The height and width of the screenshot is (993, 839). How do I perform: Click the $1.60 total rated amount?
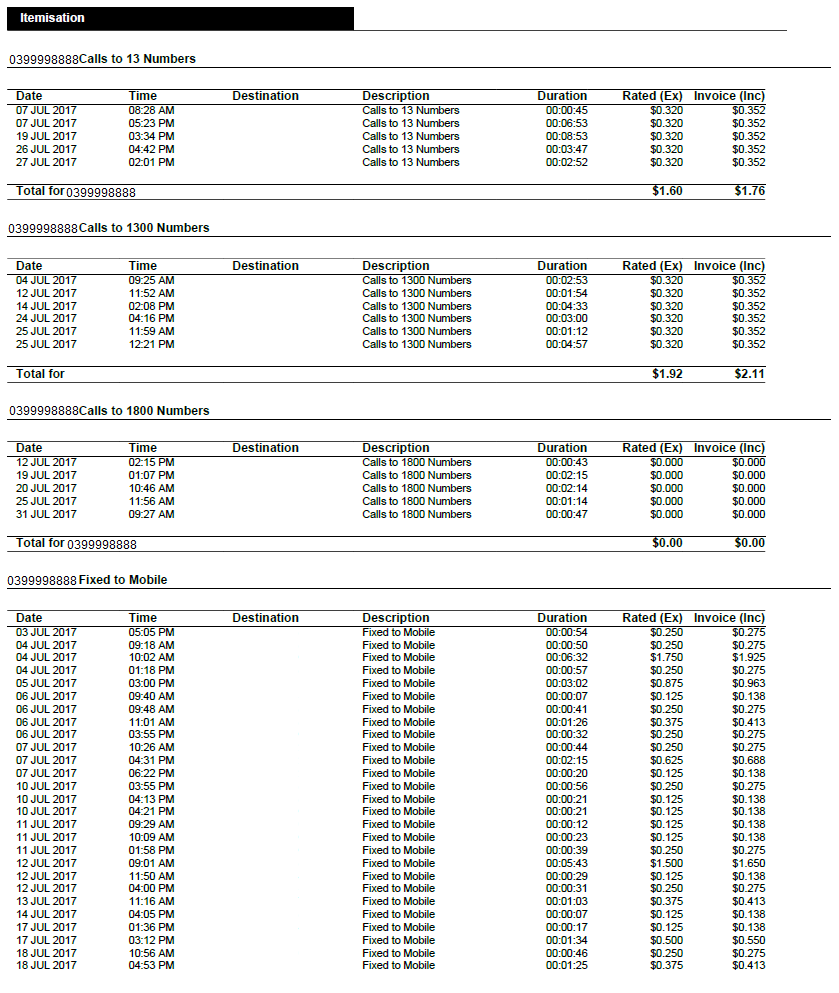tap(667, 191)
